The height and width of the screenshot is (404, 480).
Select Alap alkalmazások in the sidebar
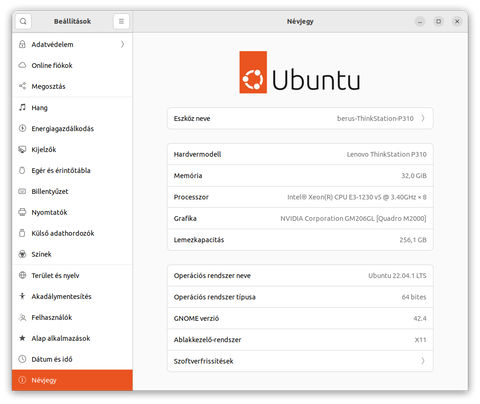pos(72,338)
